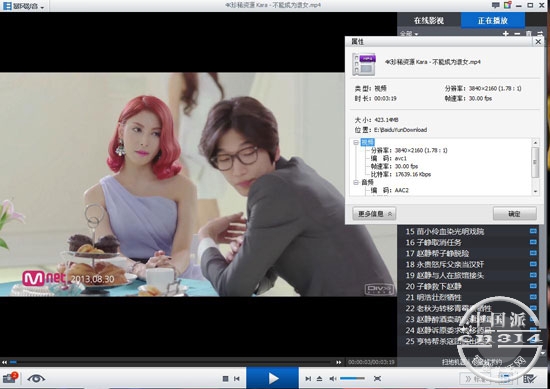Click the fast-forward double-arrow button

point(338,362)
